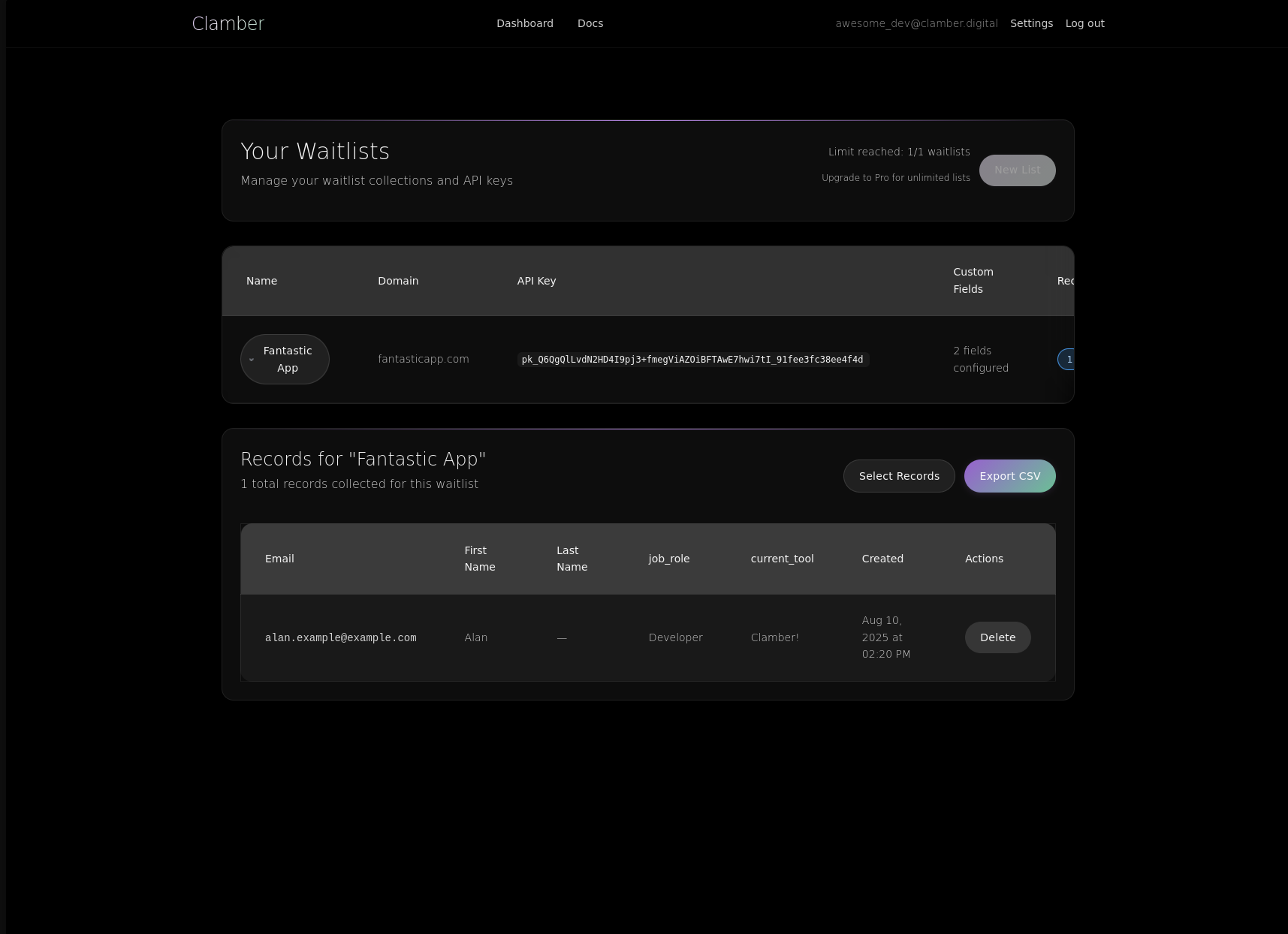Expand the Fantastic App waitlist chevron
Screen dimensions: 1288x934
click(252, 360)
